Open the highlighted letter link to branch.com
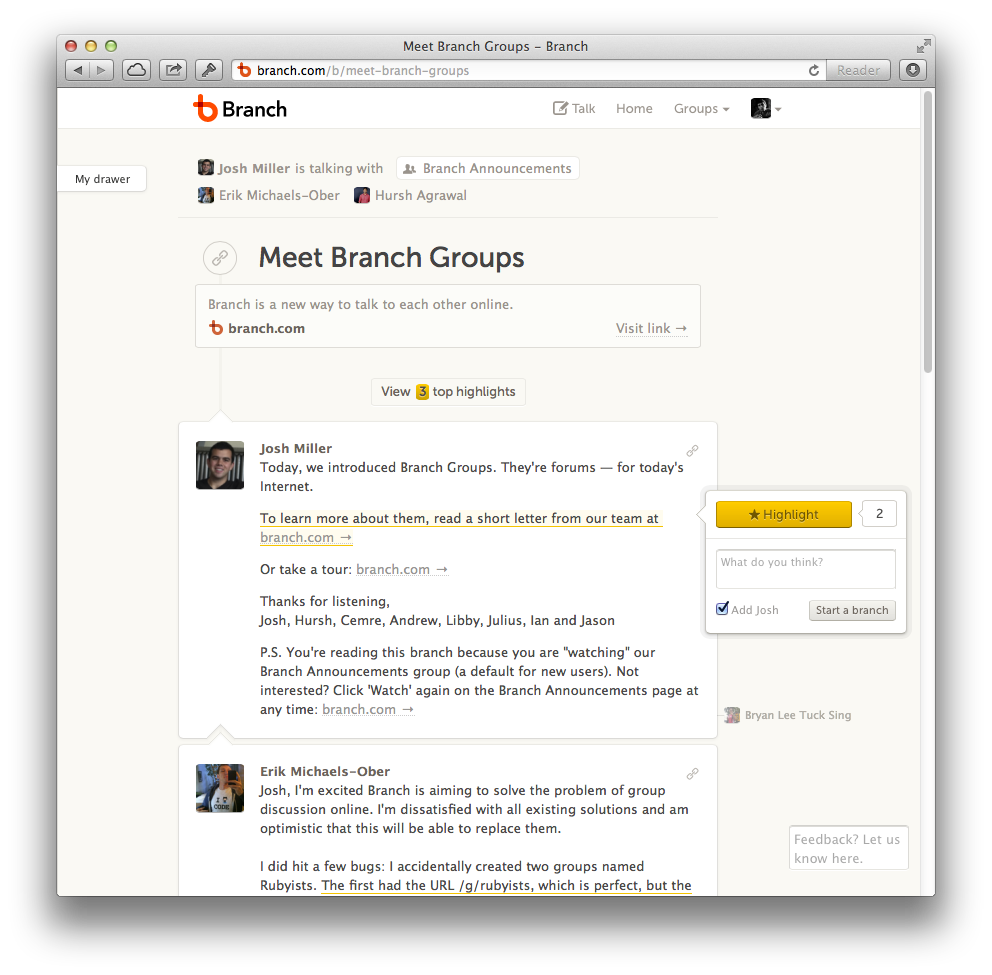This screenshot has width=992, height=975. (306, 537)
